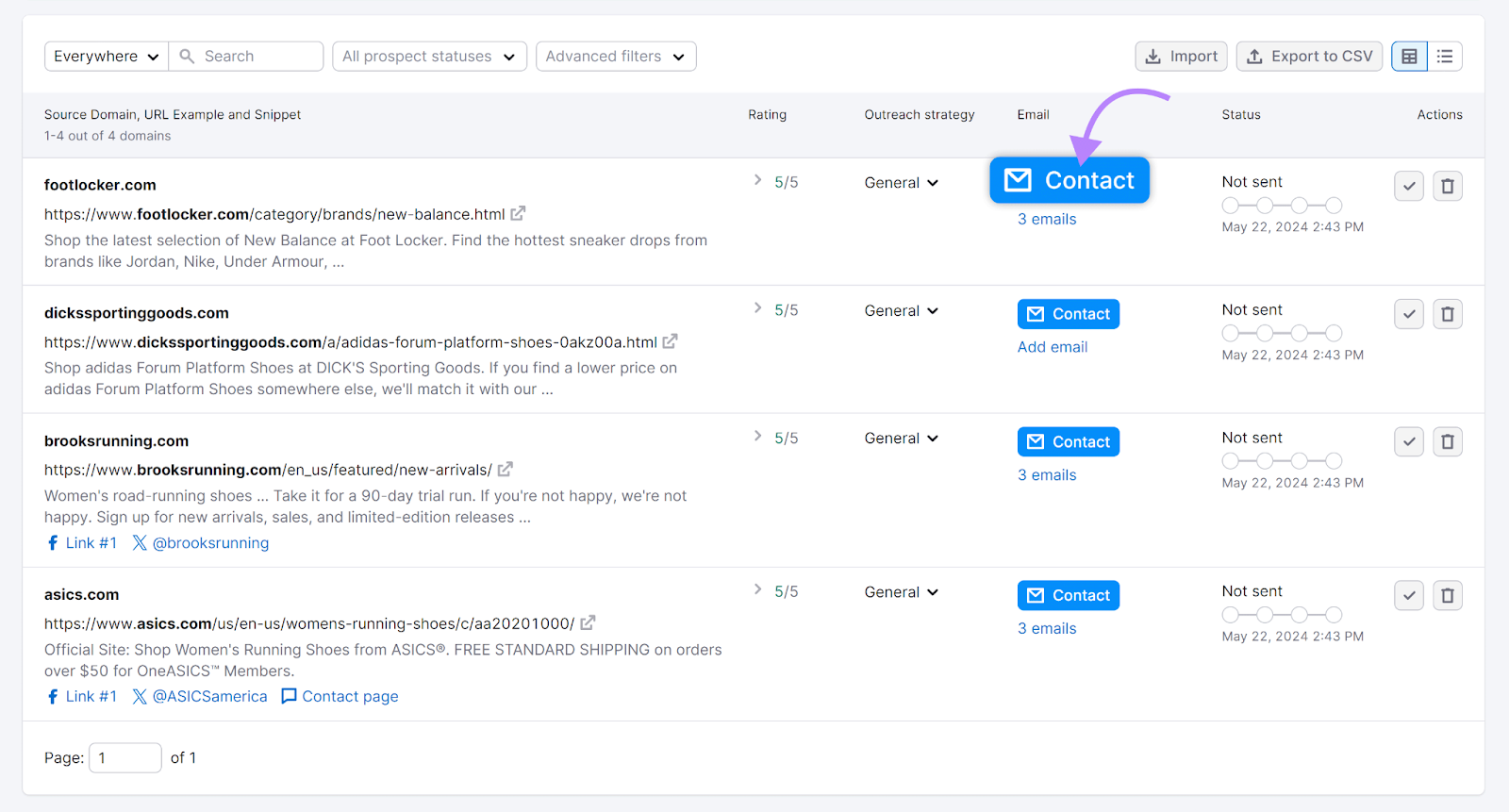1509x812 pixels.
Task: Delete the footlocker.com prospect with trash icon
Action: tap(1447, 186)
